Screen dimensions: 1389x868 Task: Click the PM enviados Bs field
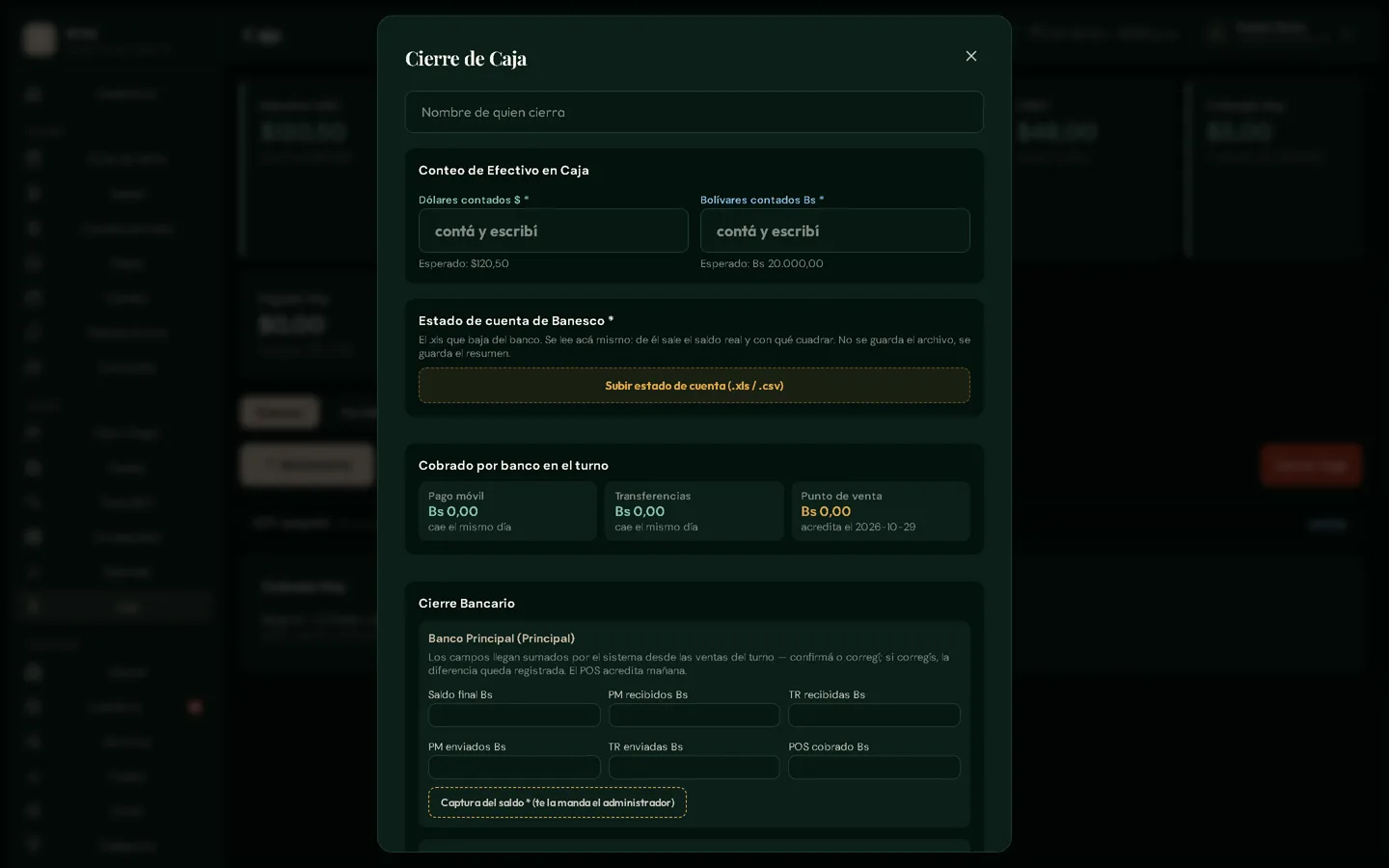click(514, 767)
